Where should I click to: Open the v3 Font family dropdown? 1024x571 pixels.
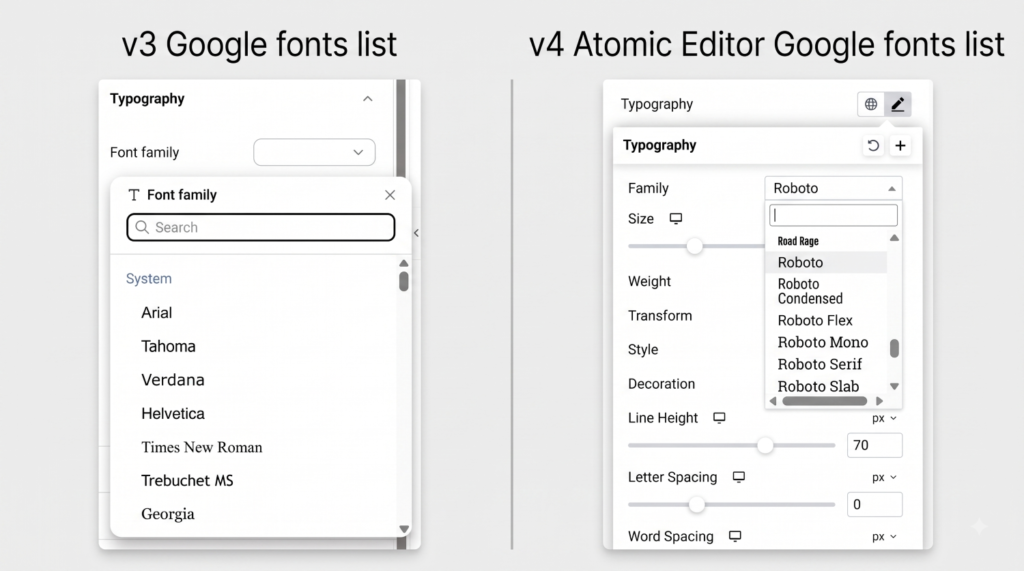click(314, 152)
